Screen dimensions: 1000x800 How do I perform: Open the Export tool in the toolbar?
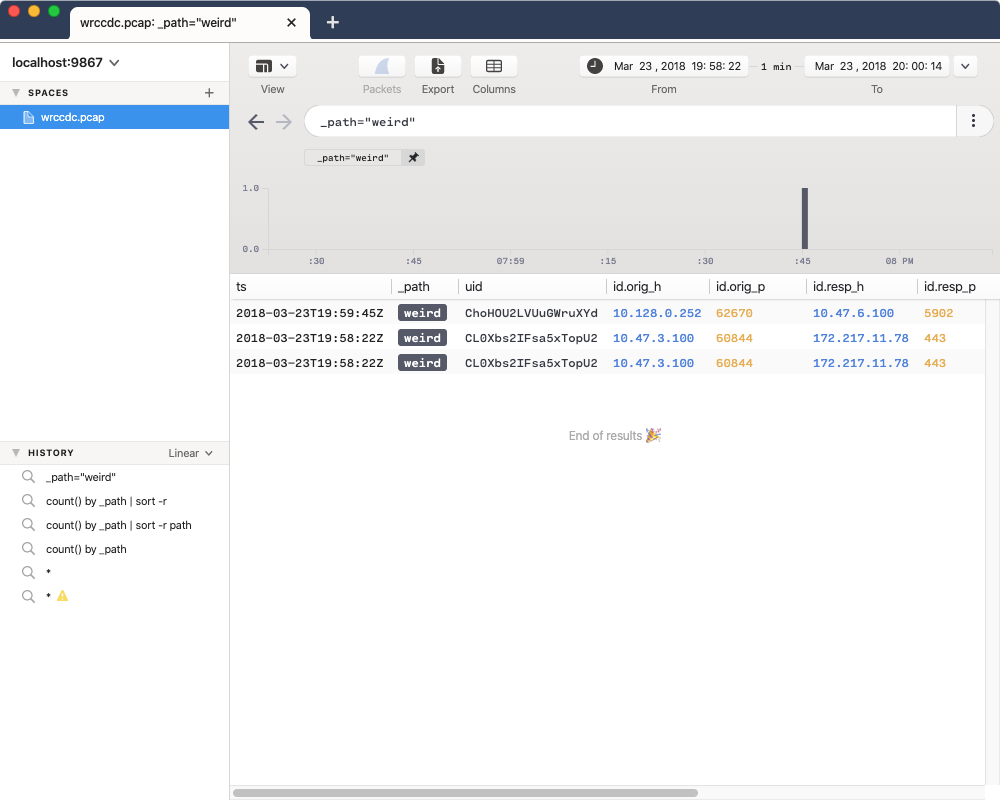pos(437,66)
